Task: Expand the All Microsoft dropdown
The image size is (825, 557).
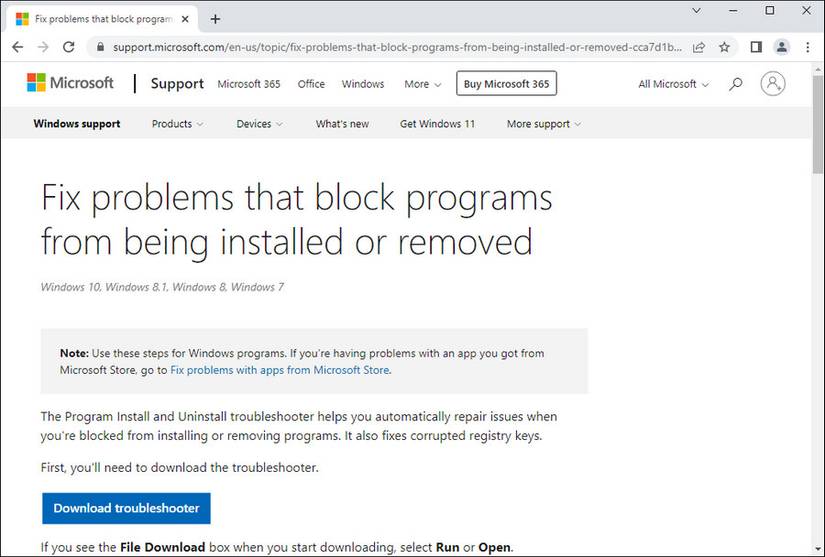Action: (674, 84)
